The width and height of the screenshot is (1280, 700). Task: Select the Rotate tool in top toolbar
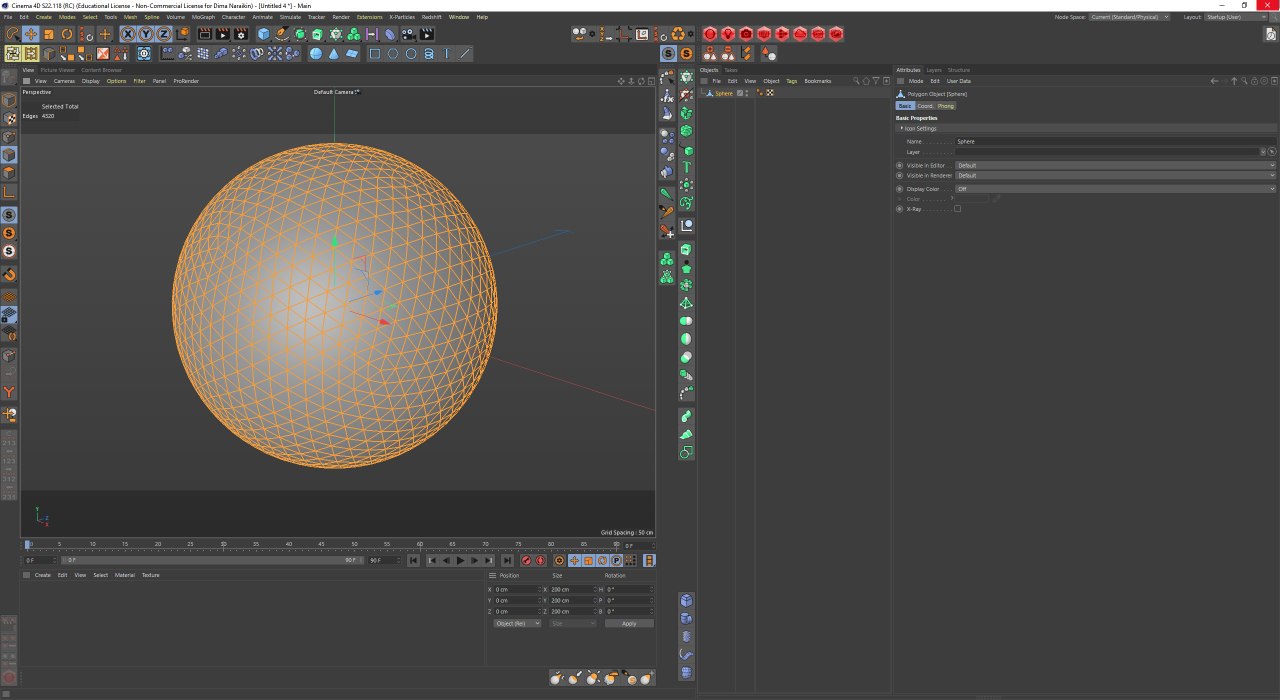coord(67,34)
